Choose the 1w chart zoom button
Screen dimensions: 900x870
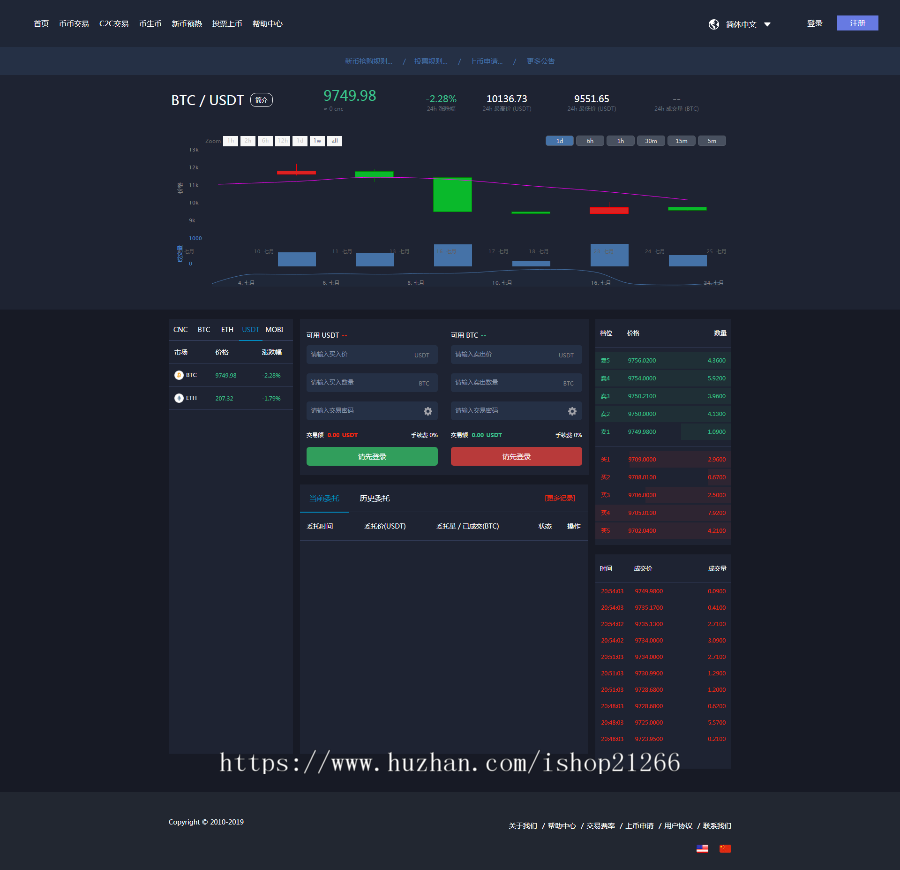(317, 141)
